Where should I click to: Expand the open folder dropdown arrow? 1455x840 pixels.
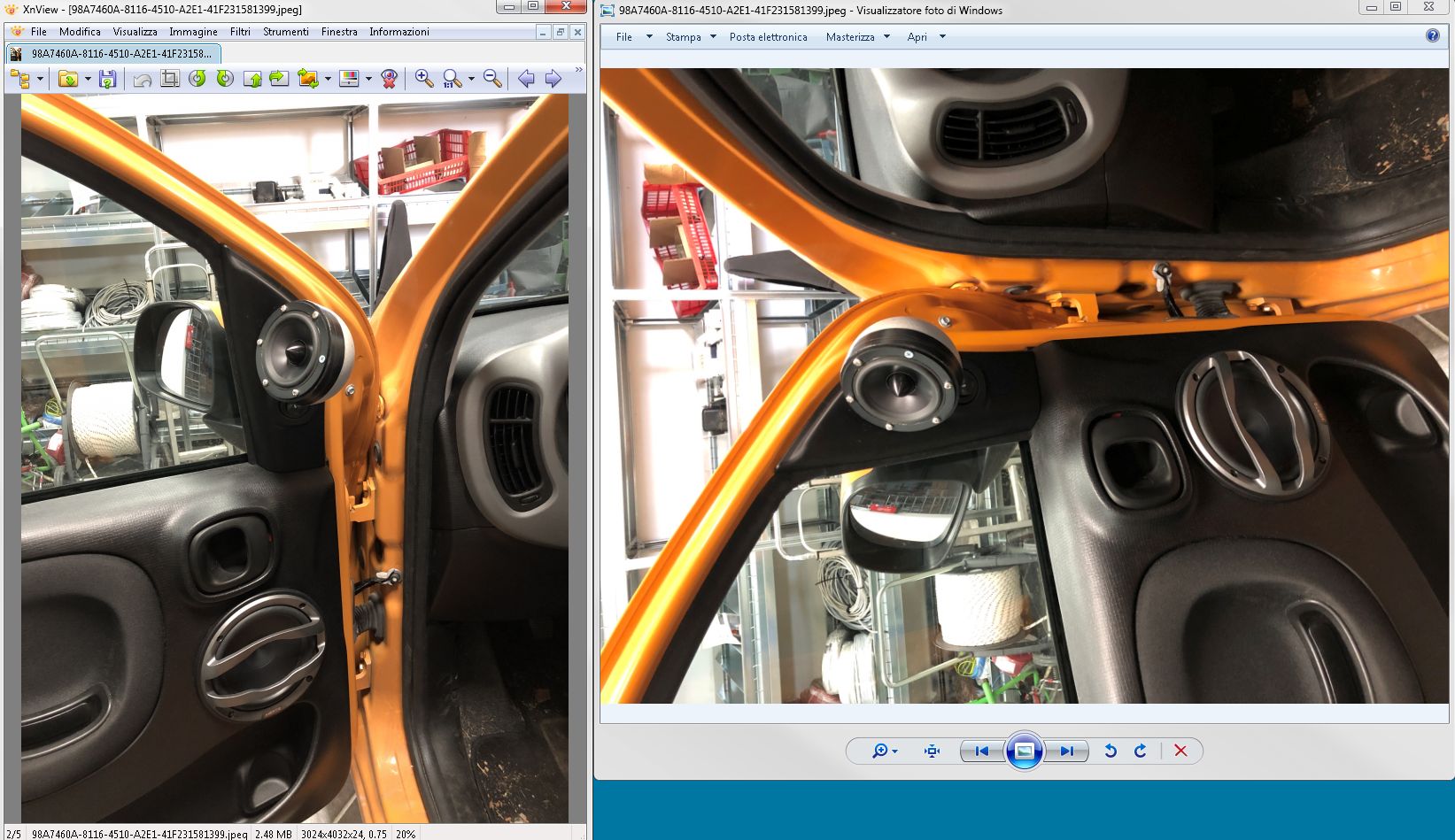coord(87,79)
